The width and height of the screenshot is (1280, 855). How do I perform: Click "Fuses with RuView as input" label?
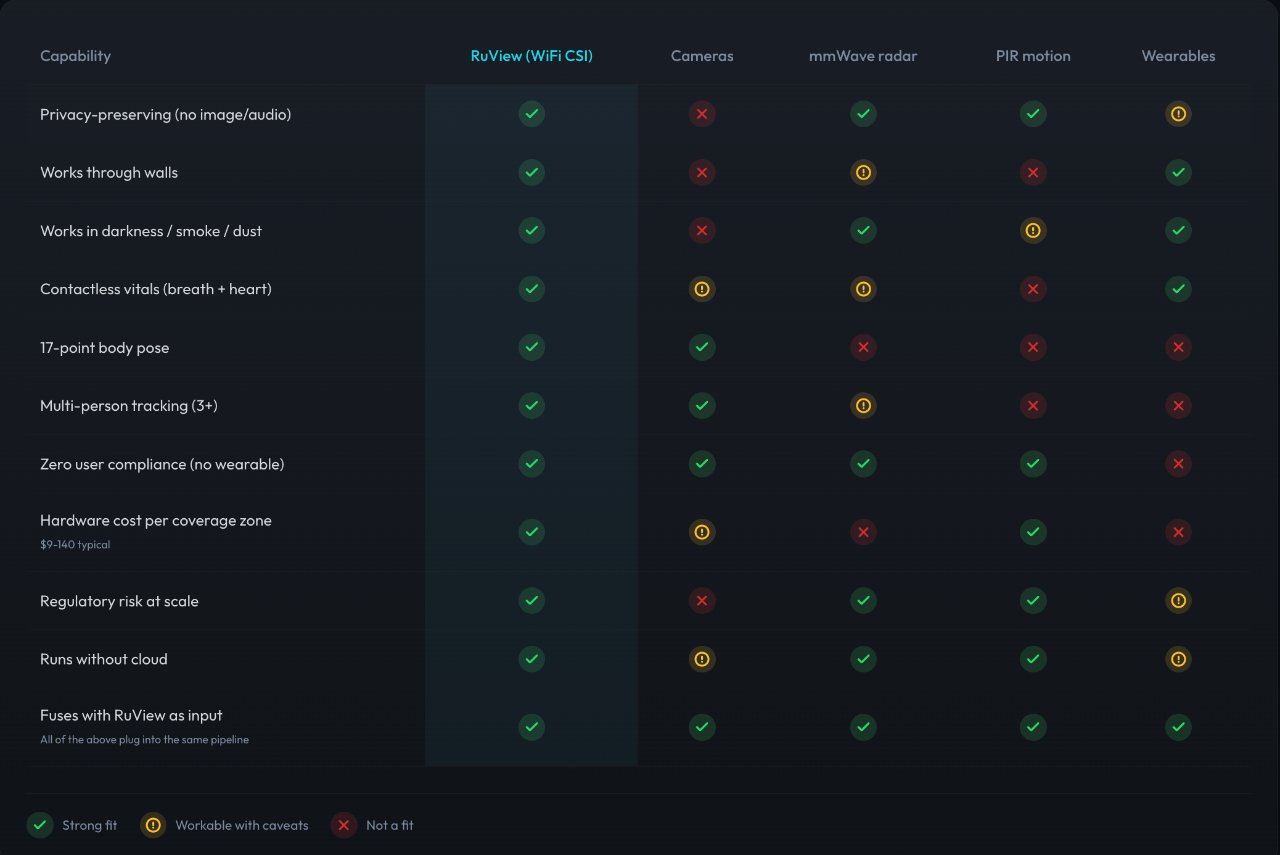[x=131, y=715]
